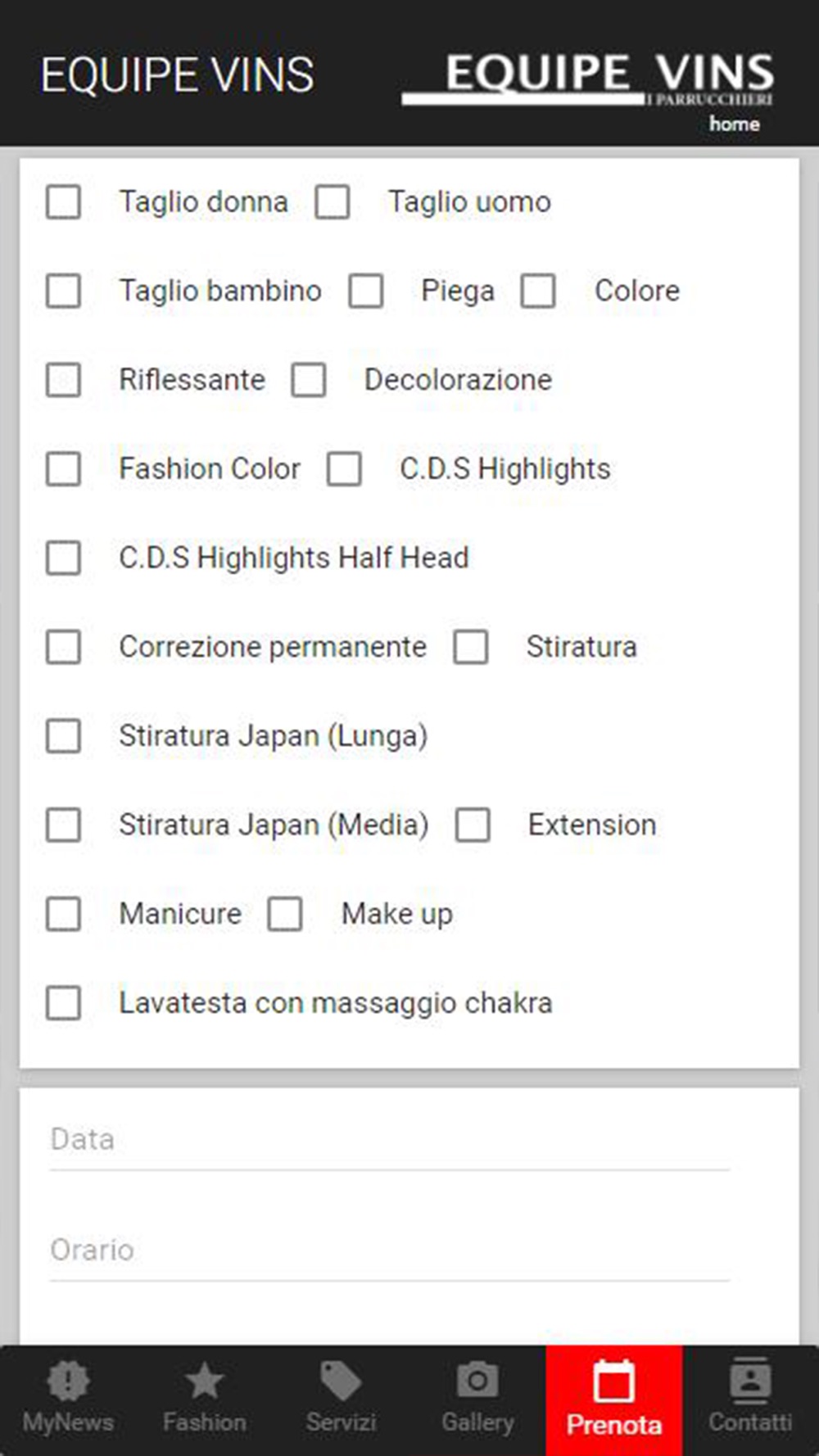
Task: Click the Equipe Vins Parrucchieri logo
Action: pyautogui.click(x=588, y=79)
